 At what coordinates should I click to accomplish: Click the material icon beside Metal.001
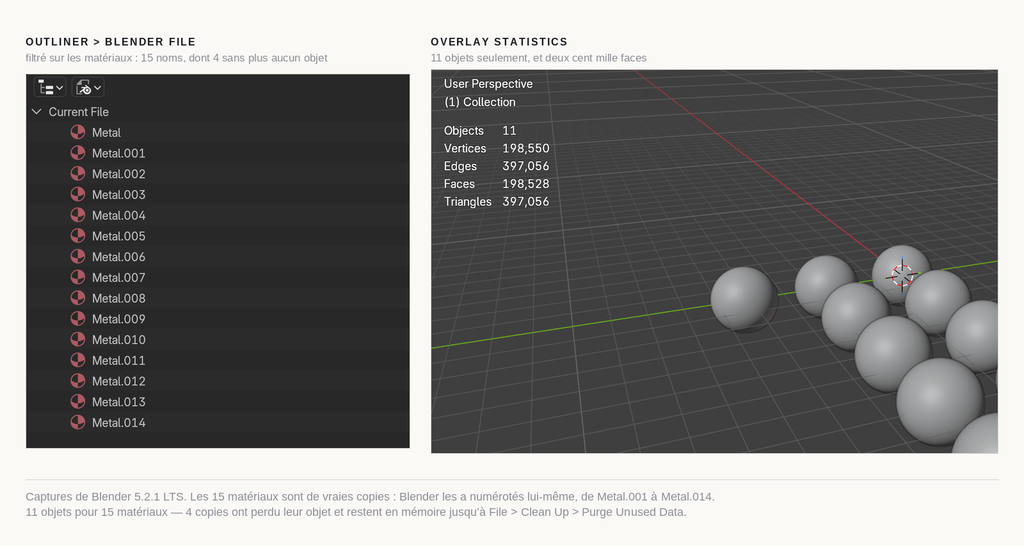tap(78, 153)
